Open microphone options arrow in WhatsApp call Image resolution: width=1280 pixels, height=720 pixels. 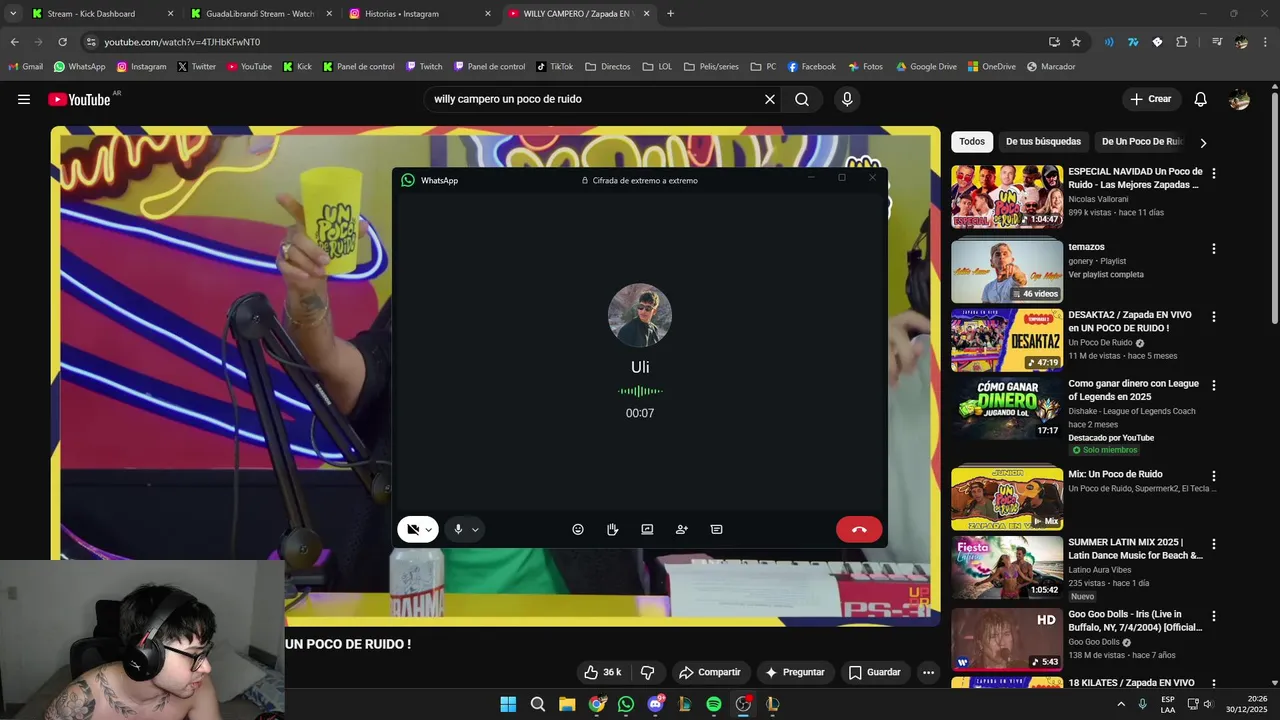[x=475, y=530]
